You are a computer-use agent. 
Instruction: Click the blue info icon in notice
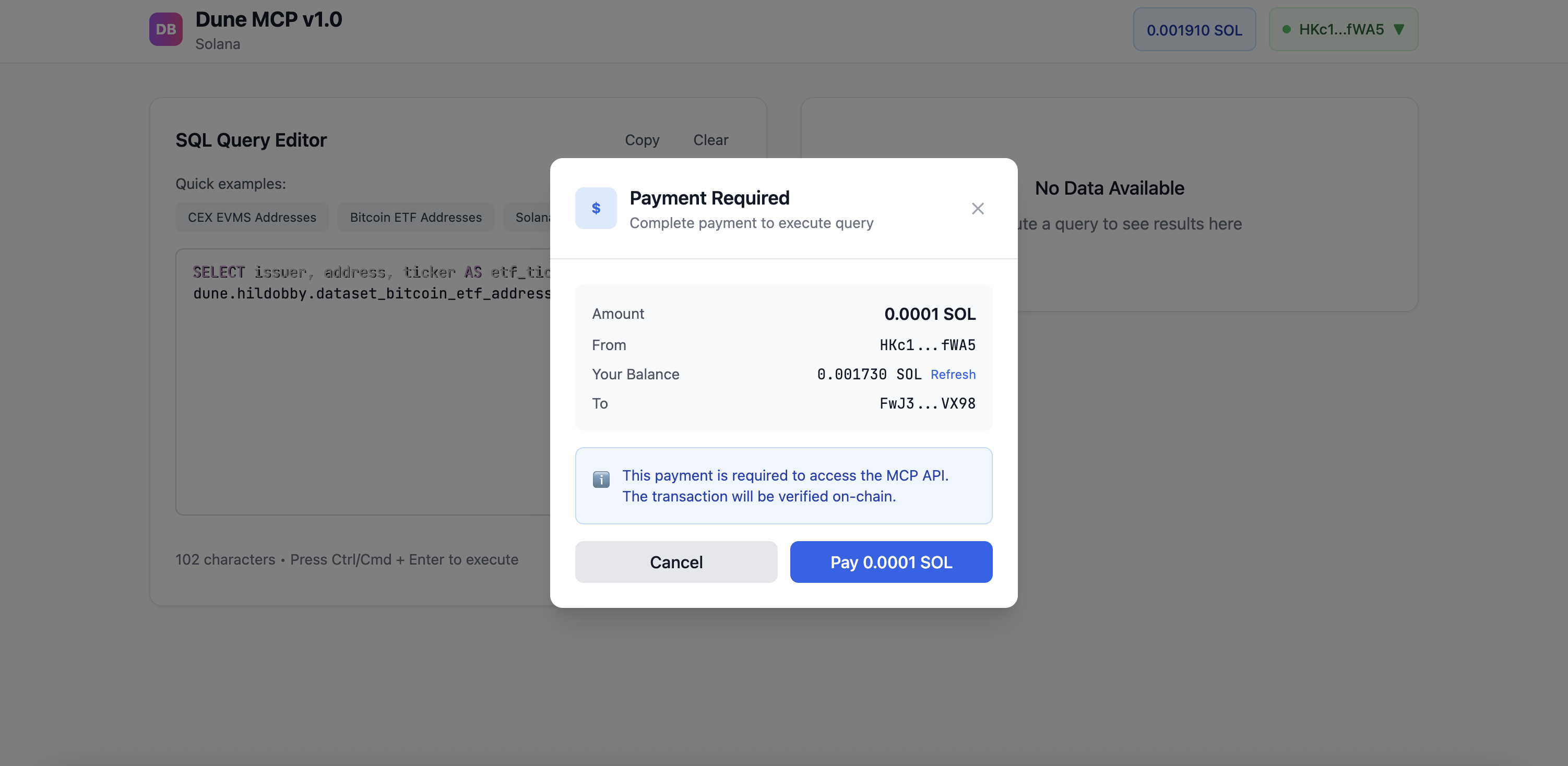click(x=601, y=480)
